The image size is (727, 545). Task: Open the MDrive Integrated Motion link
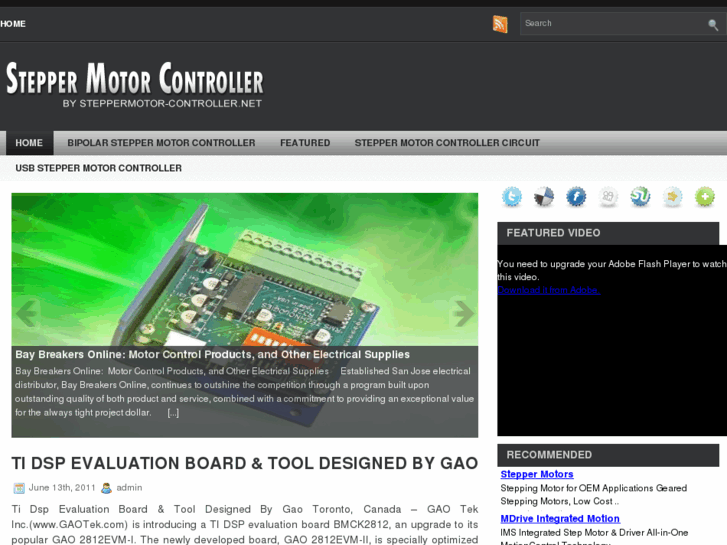pos(560,519)
